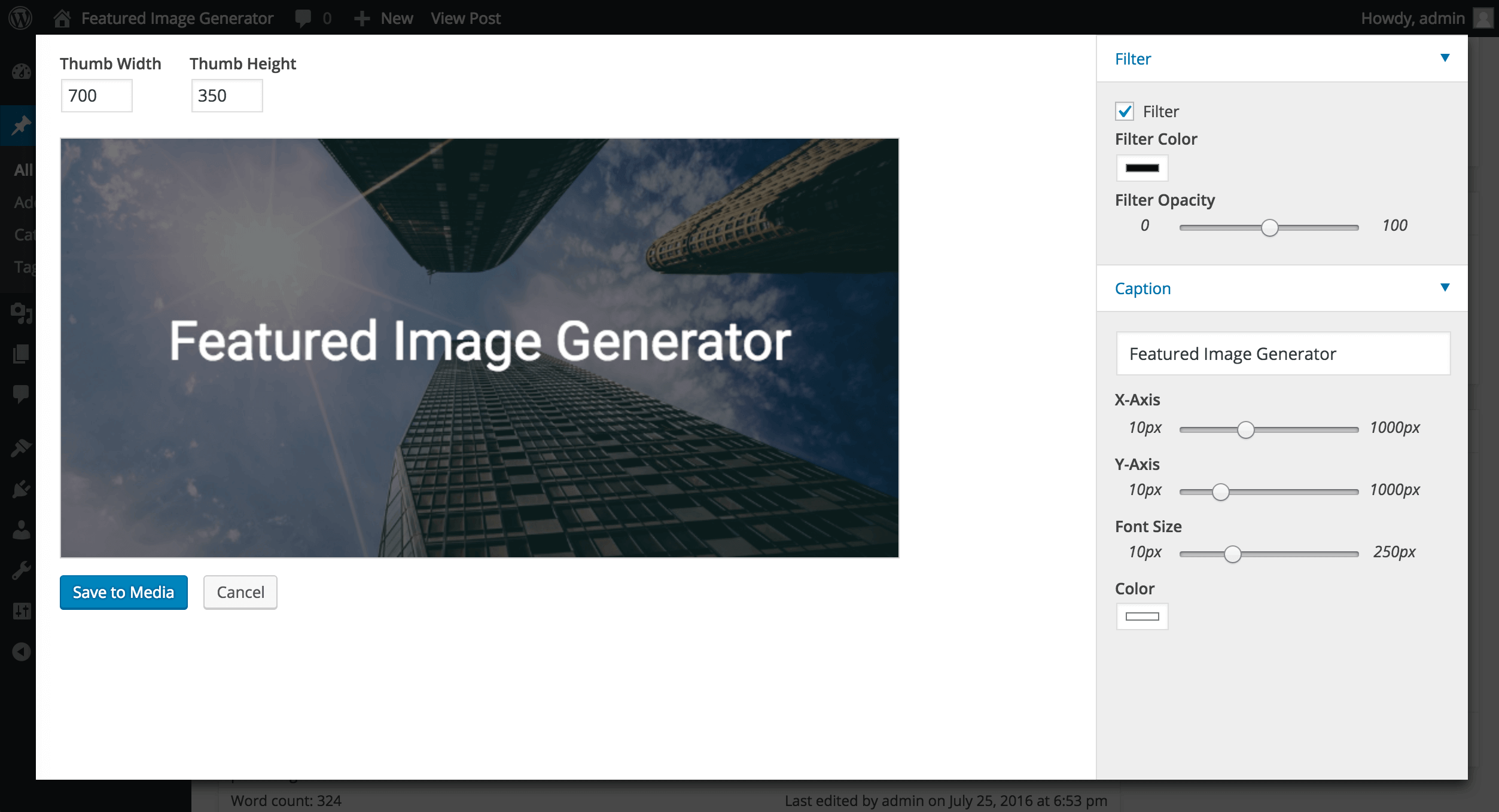Click the admin avatar icon
The width and height of the screenshot is (1499, 812).
[x=1483, y=18]
